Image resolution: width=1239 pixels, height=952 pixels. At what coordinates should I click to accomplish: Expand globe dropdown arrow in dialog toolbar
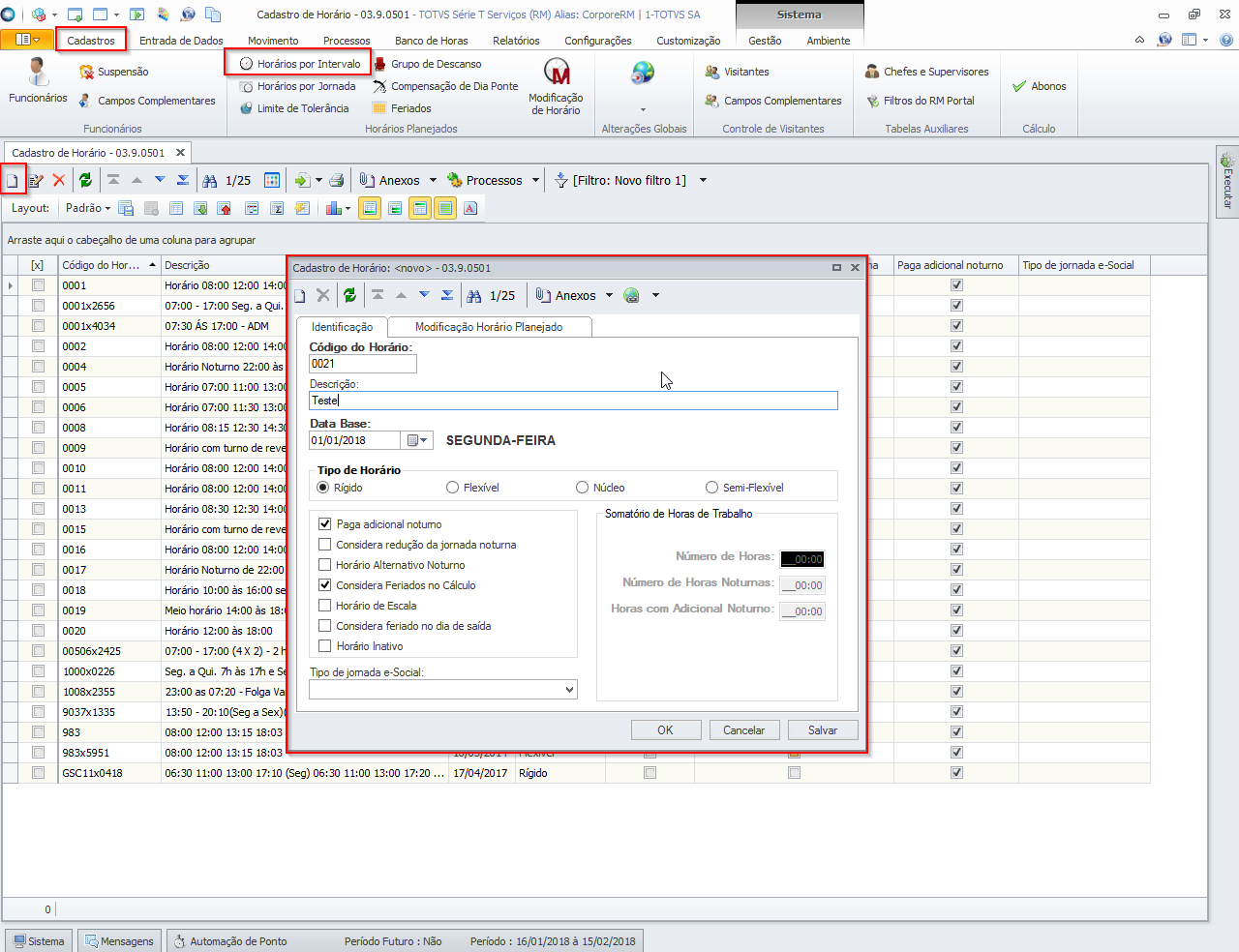pyautogui.click(x=655, y=296)
